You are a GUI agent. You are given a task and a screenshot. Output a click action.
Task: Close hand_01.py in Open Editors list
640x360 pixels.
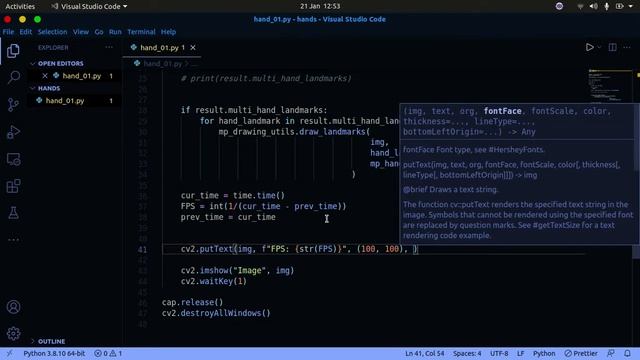pyautogui.click(x=45, y=76)
